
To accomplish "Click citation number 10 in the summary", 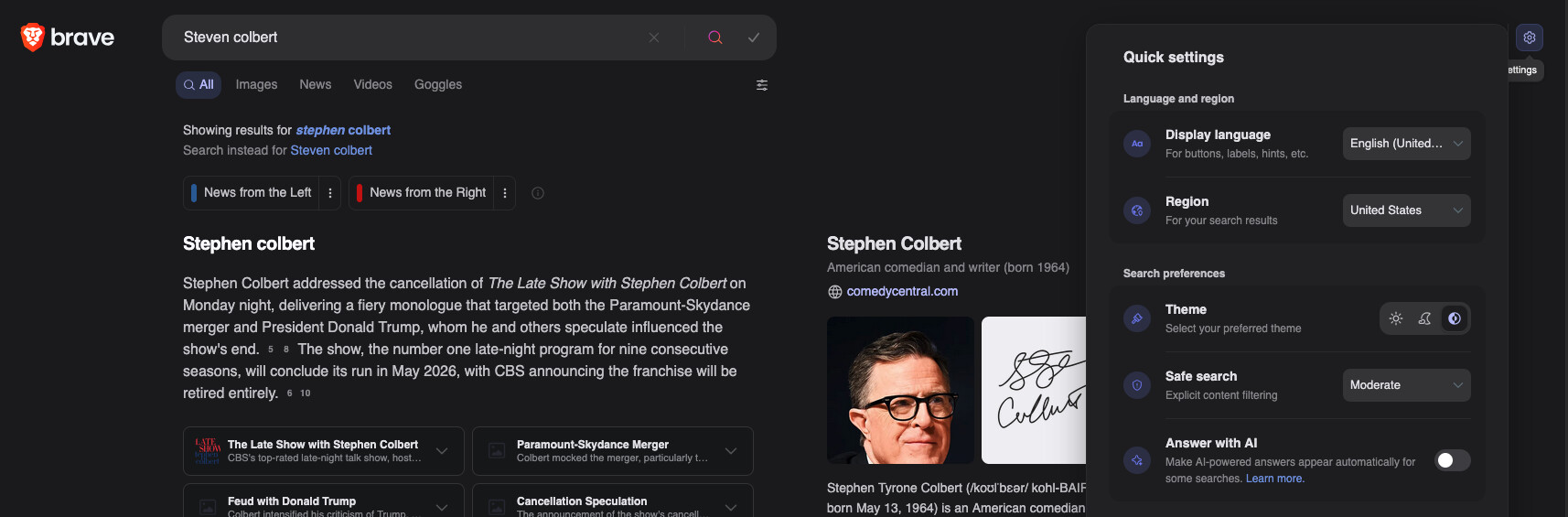I will tap(306, 393).
